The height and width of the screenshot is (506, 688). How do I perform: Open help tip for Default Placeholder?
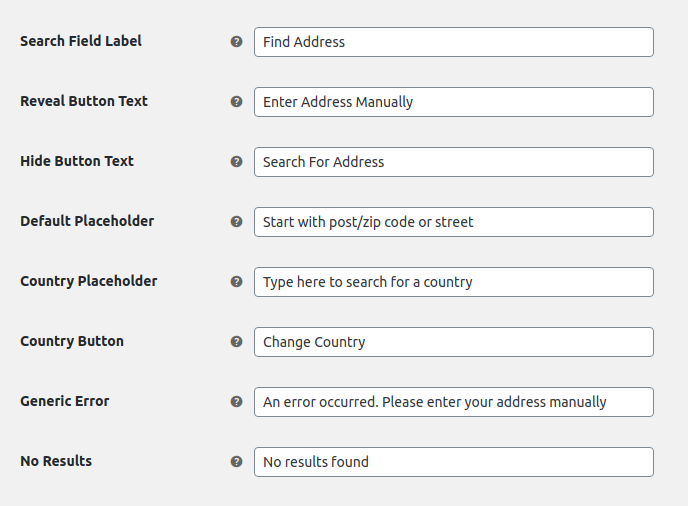(236, 222)
